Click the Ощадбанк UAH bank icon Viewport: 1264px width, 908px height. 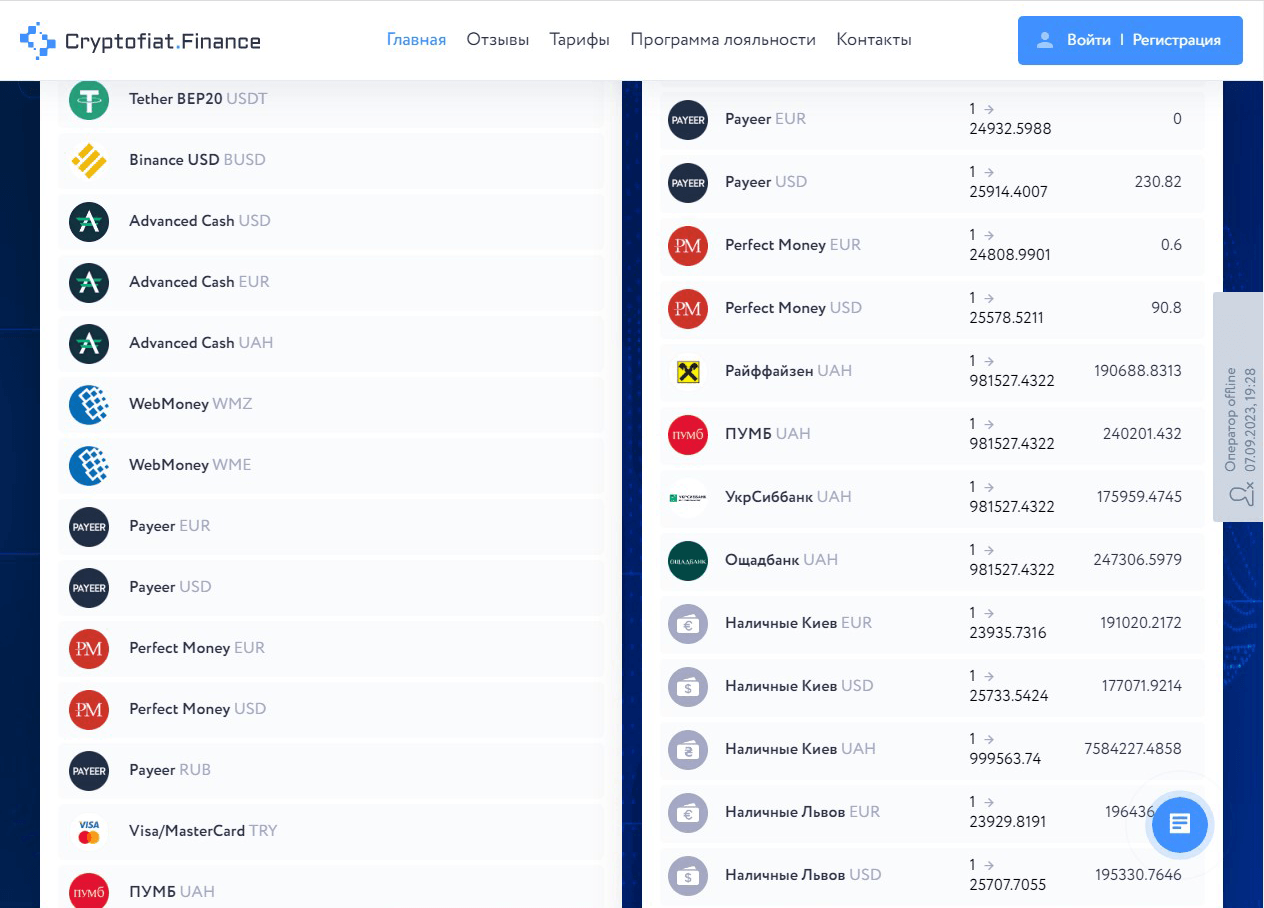click(688, 560)
